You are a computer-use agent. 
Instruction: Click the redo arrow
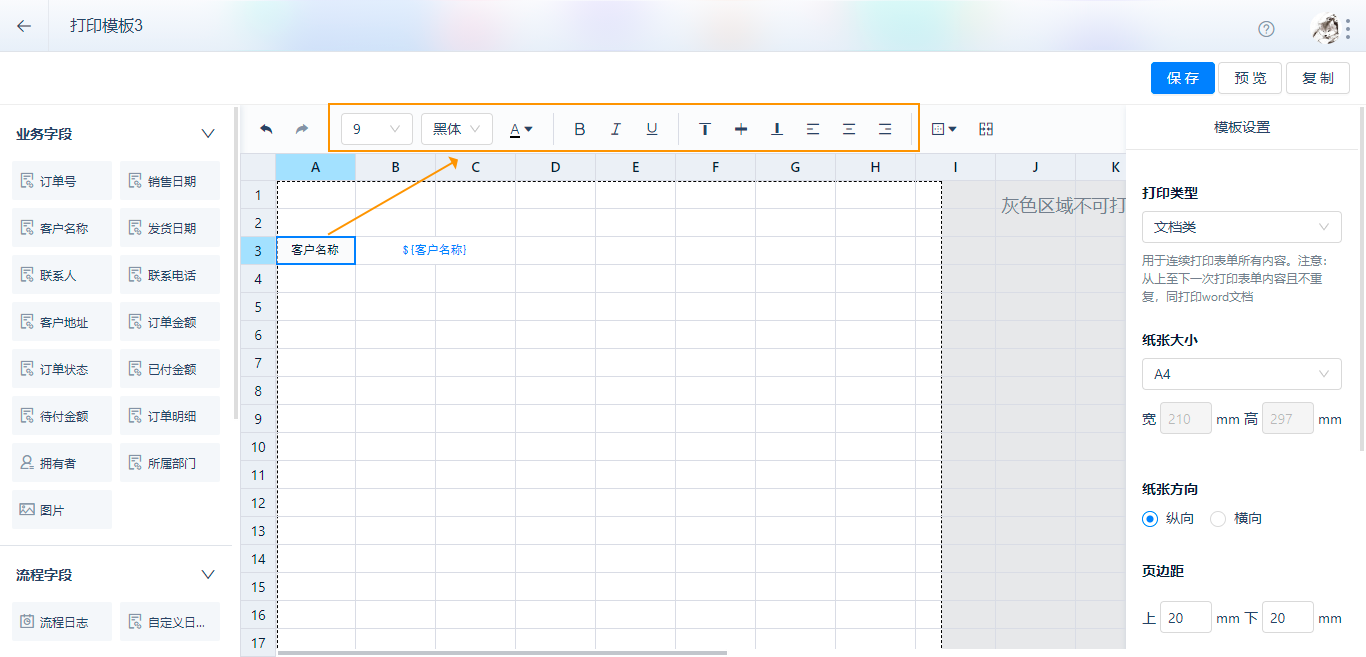coord(301,129)
